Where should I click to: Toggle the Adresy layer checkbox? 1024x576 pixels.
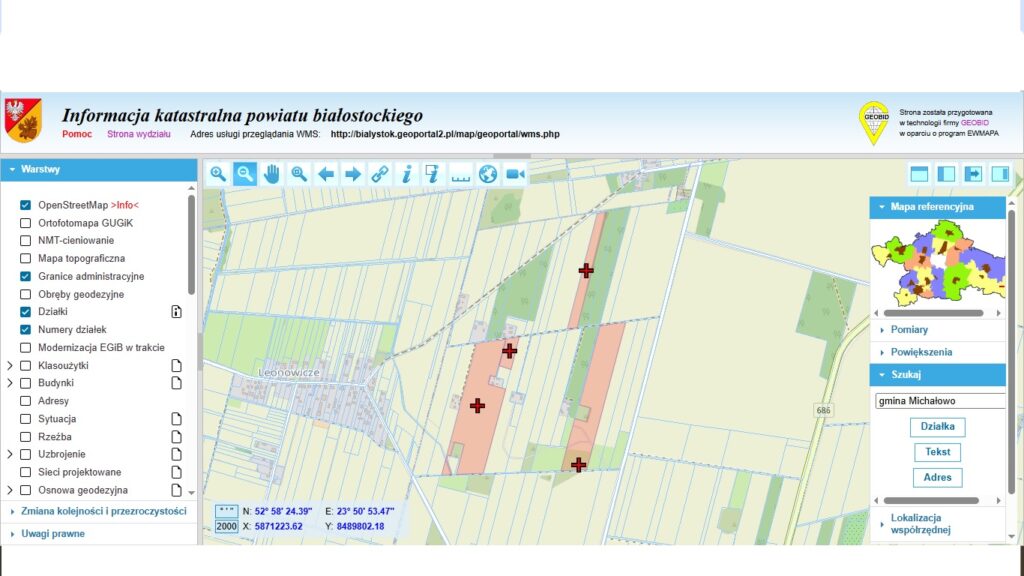26,401
